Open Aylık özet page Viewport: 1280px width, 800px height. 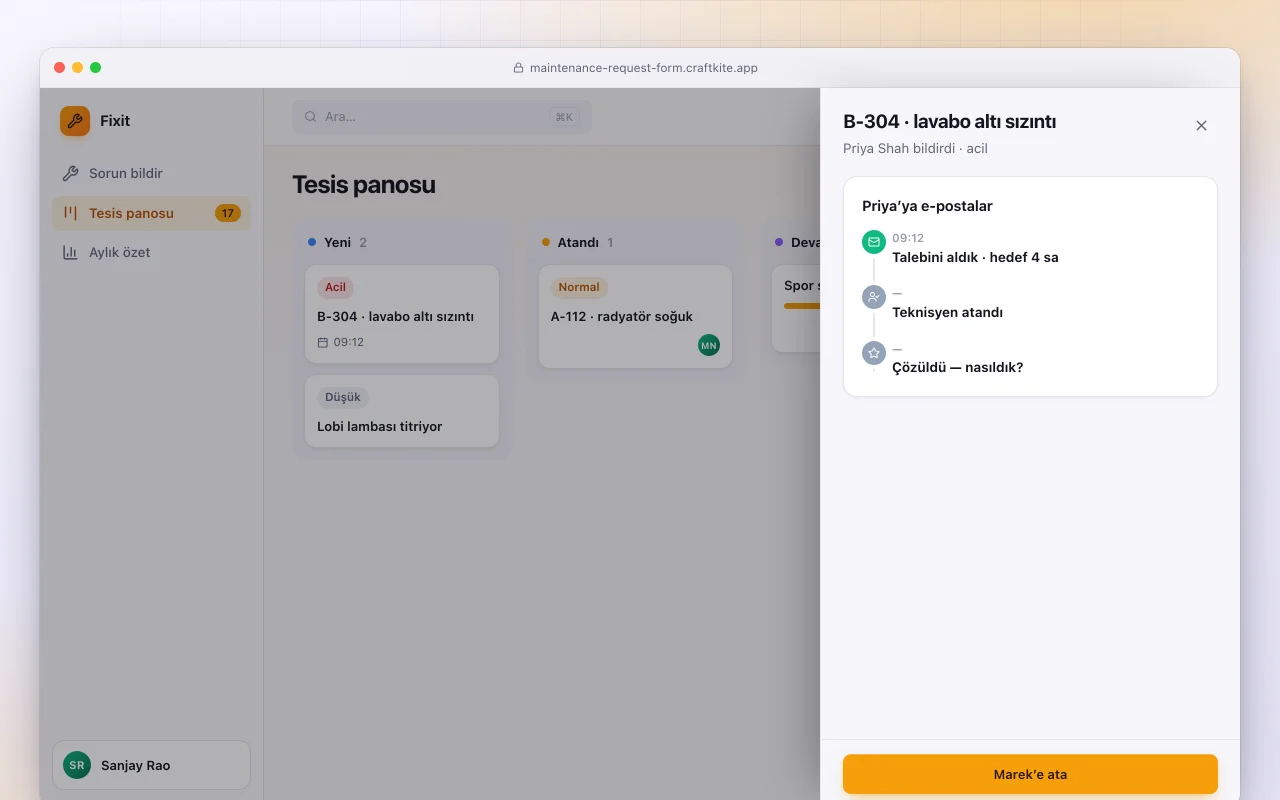tap(151, 252)
